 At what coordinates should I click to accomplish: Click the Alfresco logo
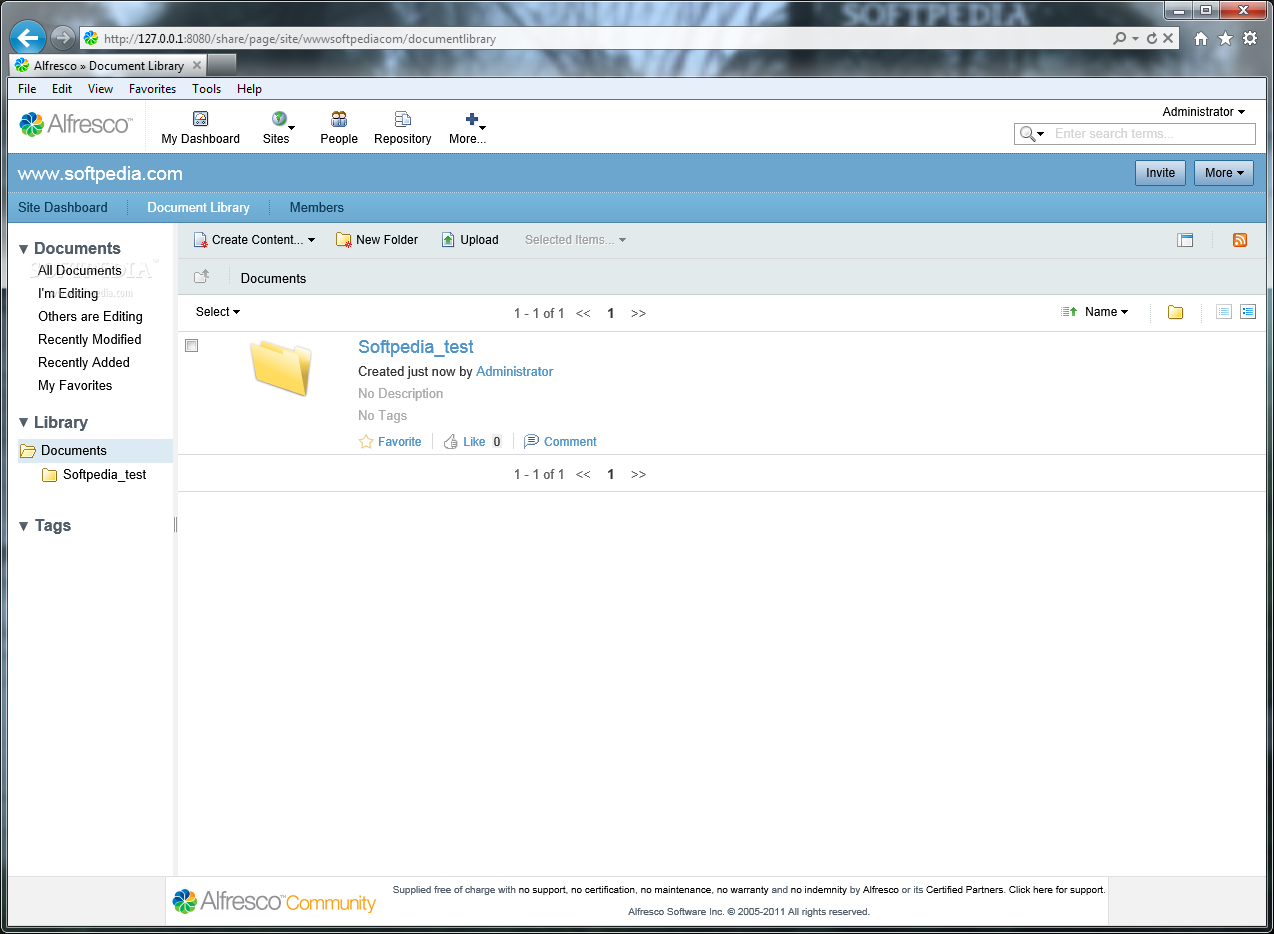[x=75, y=125]
